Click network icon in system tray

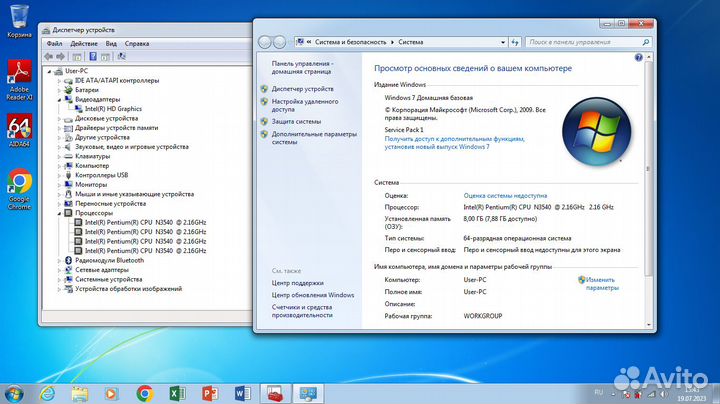tap(651, 394)
